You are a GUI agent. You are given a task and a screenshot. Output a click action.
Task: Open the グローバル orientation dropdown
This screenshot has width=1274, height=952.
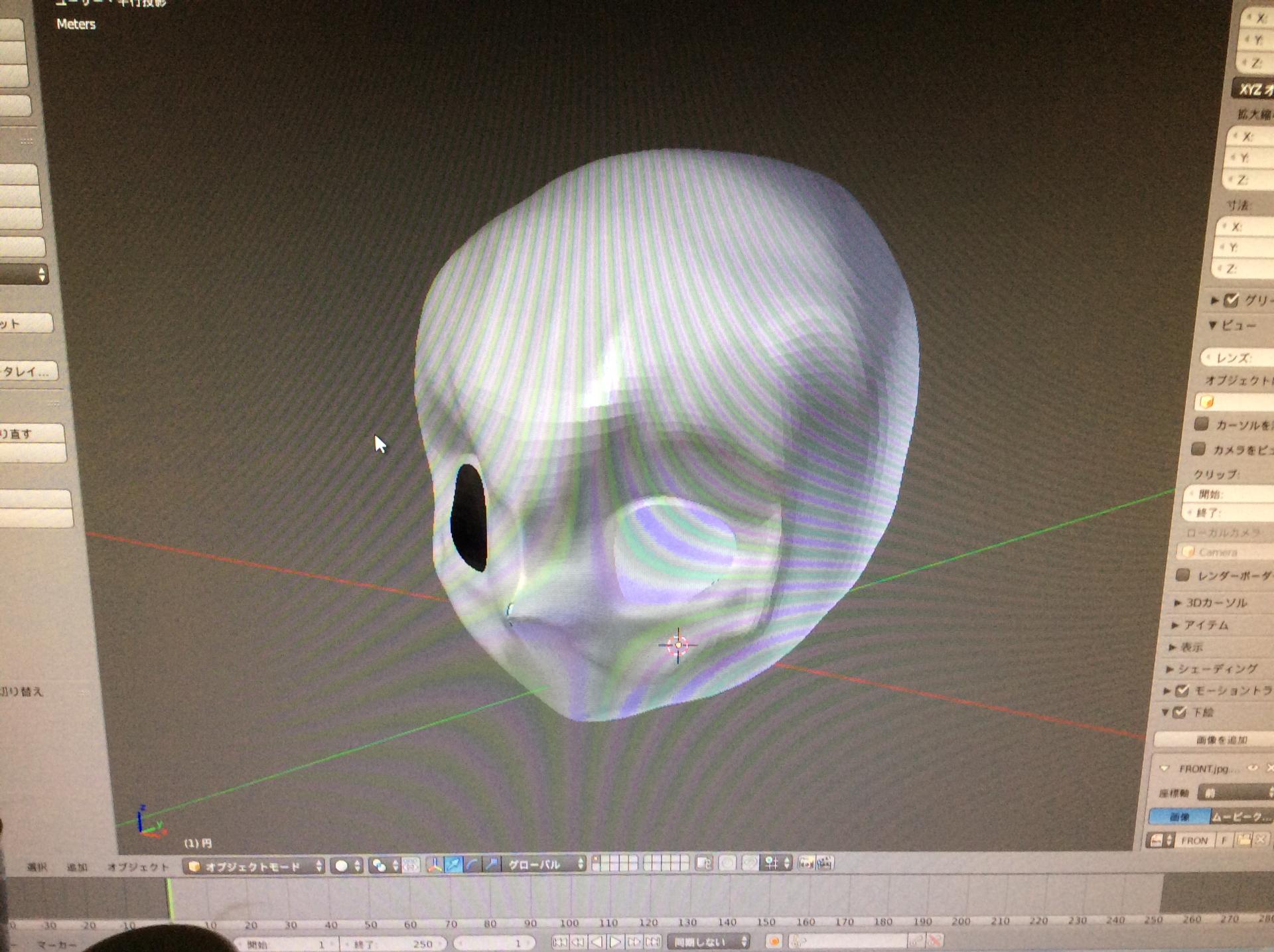pyautogui.click(x=543, y=864)
